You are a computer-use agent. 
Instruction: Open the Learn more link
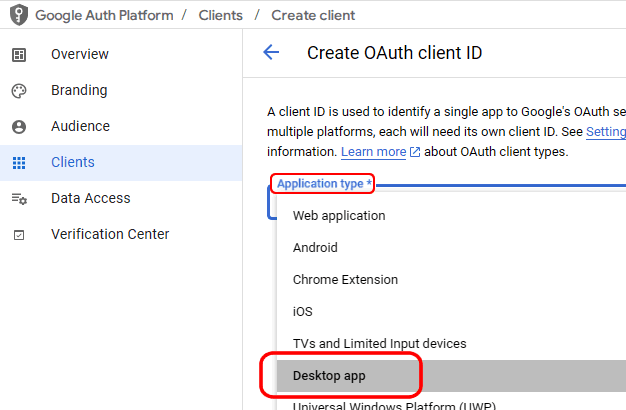pyautogui.click(x=373, y=152)
